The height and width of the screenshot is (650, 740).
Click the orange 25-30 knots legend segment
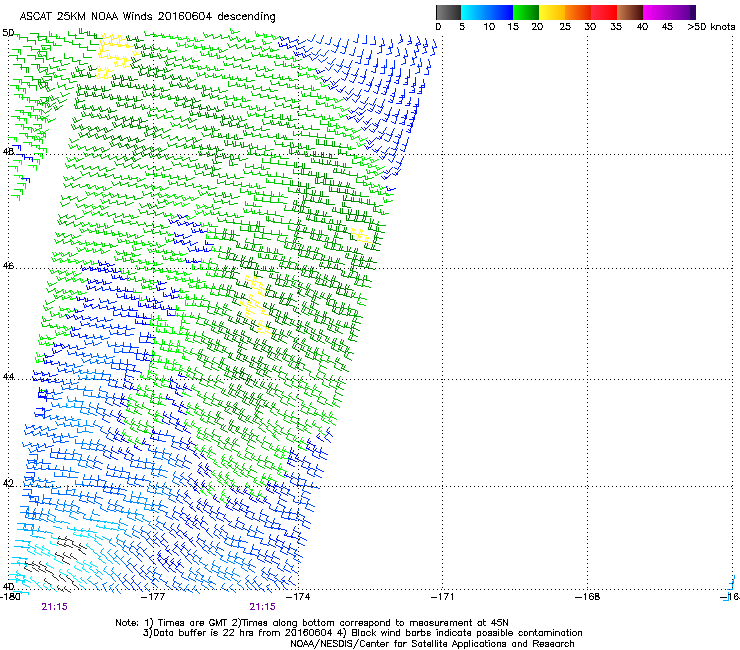[578, 12]
